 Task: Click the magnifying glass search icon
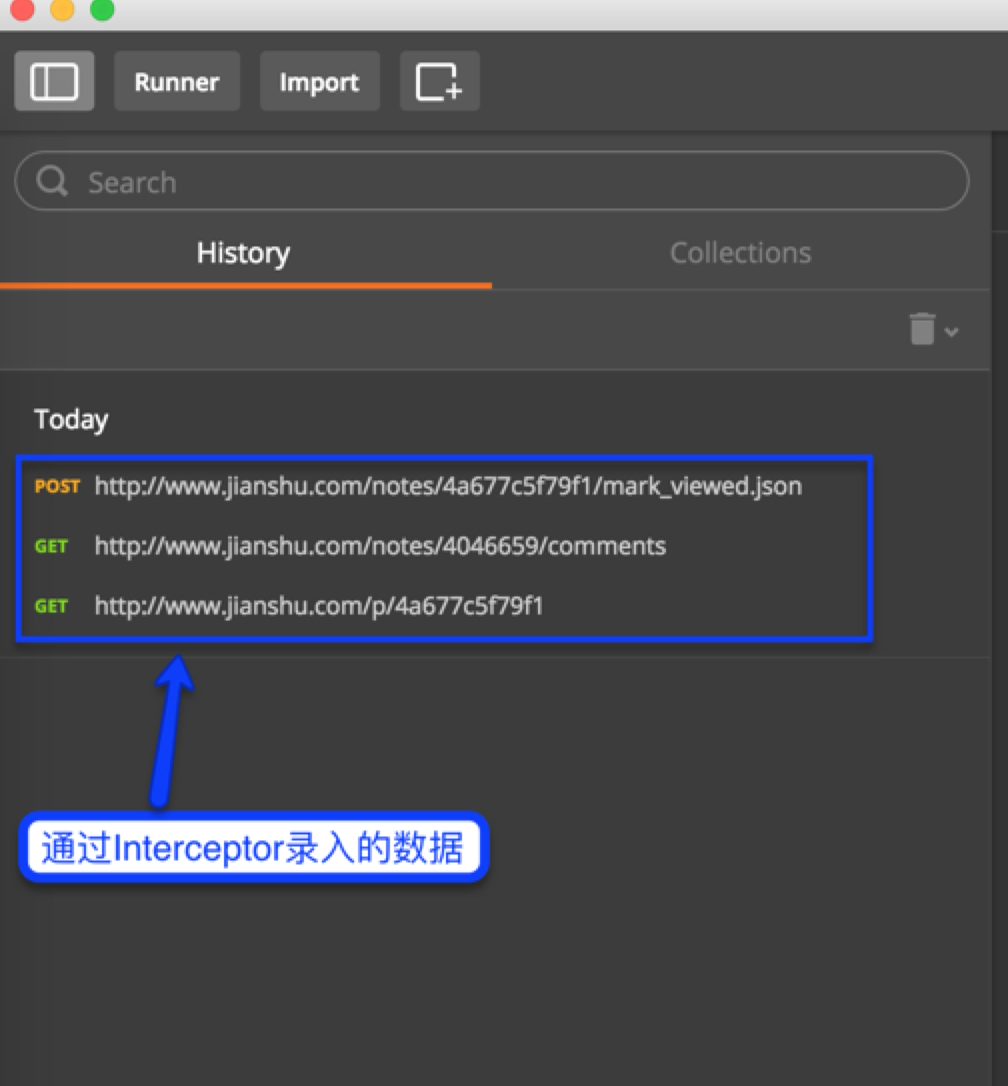click(x=52, y=181)
